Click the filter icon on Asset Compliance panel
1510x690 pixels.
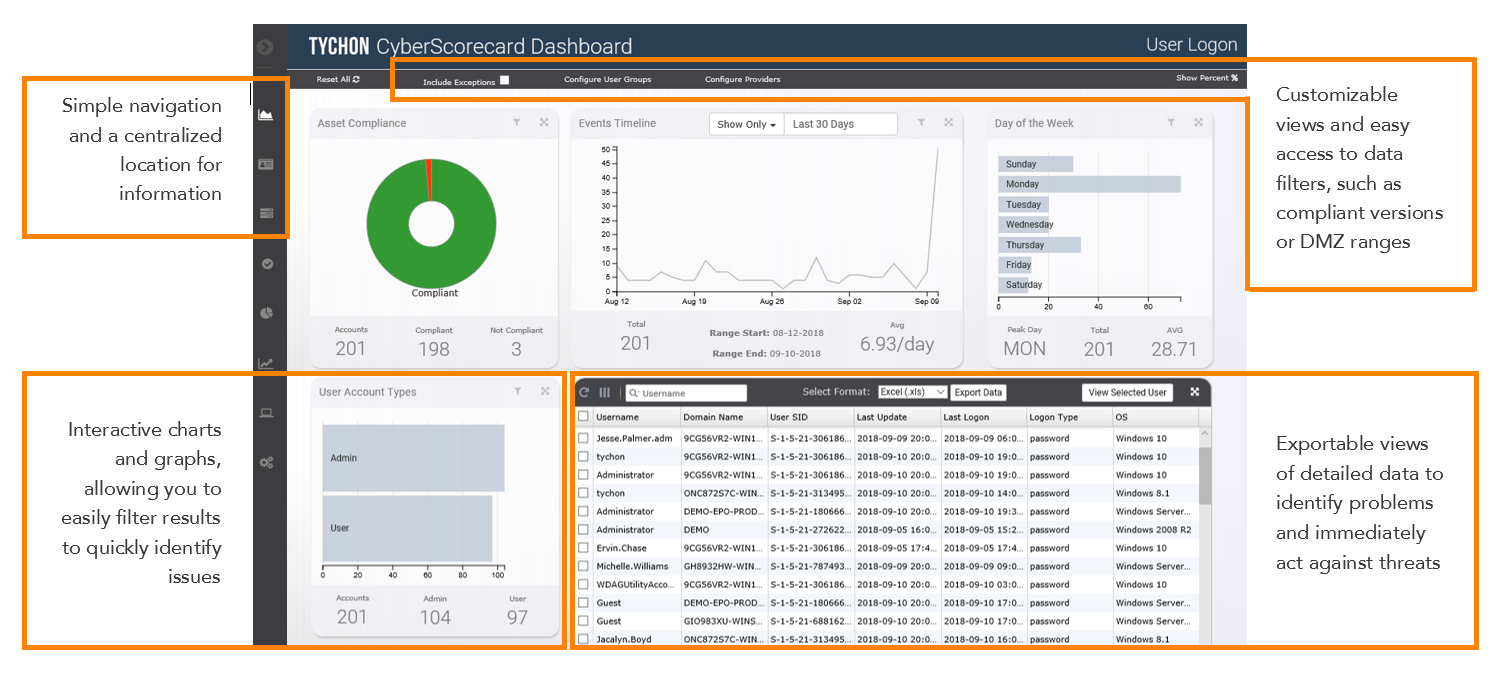click(517, 123)
